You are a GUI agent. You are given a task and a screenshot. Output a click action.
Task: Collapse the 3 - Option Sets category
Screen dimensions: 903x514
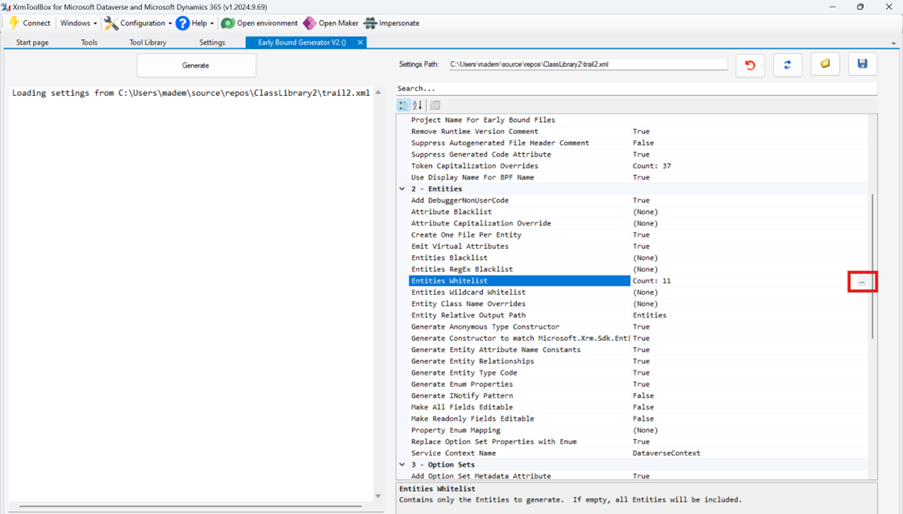(x=403, y=465)
